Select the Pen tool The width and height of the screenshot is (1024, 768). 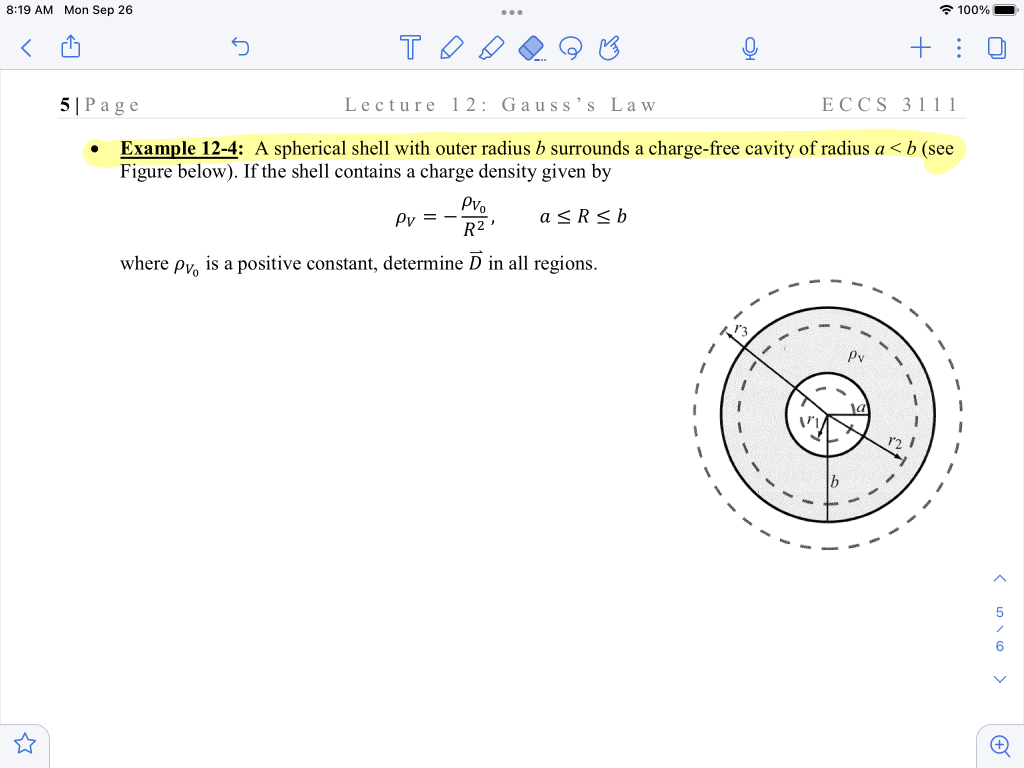(x=451, y=47)
